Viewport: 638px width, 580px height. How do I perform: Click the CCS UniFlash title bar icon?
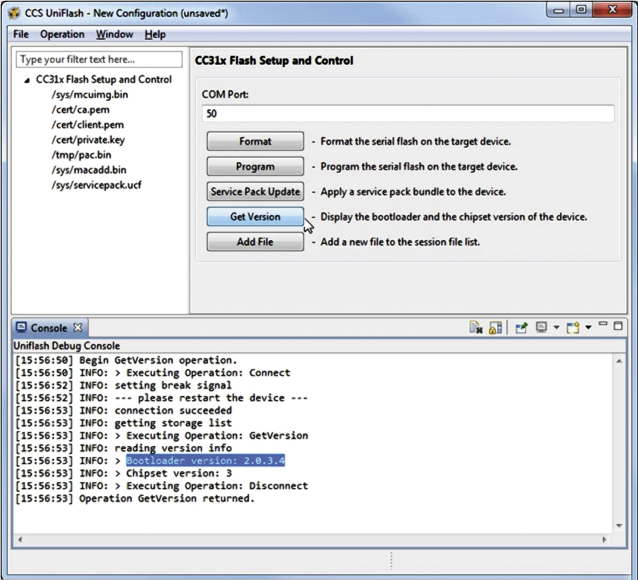click(14, 13)
